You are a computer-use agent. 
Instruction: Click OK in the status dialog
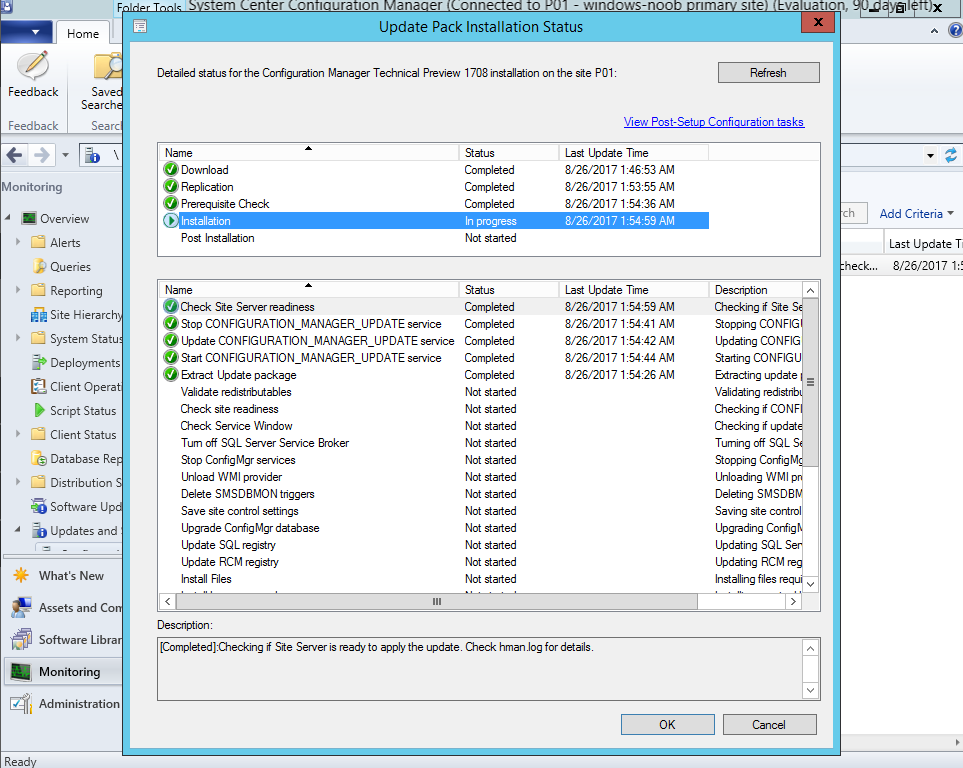[668, 724]
